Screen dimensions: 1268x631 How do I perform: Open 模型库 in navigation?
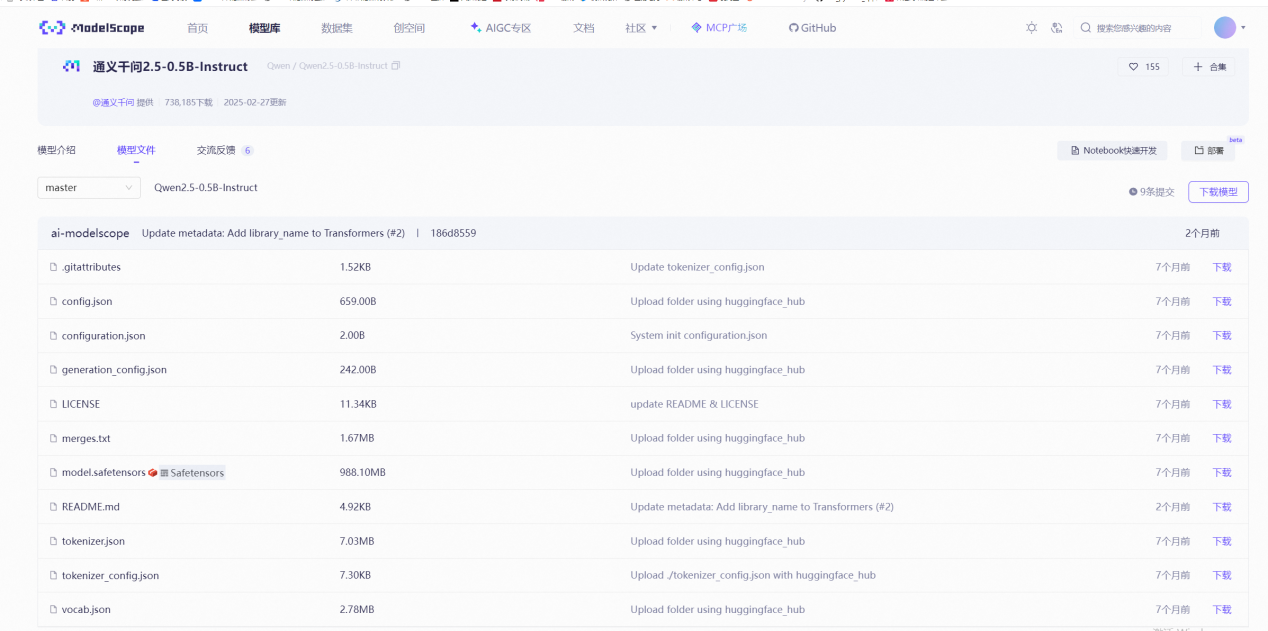point(264,28)
